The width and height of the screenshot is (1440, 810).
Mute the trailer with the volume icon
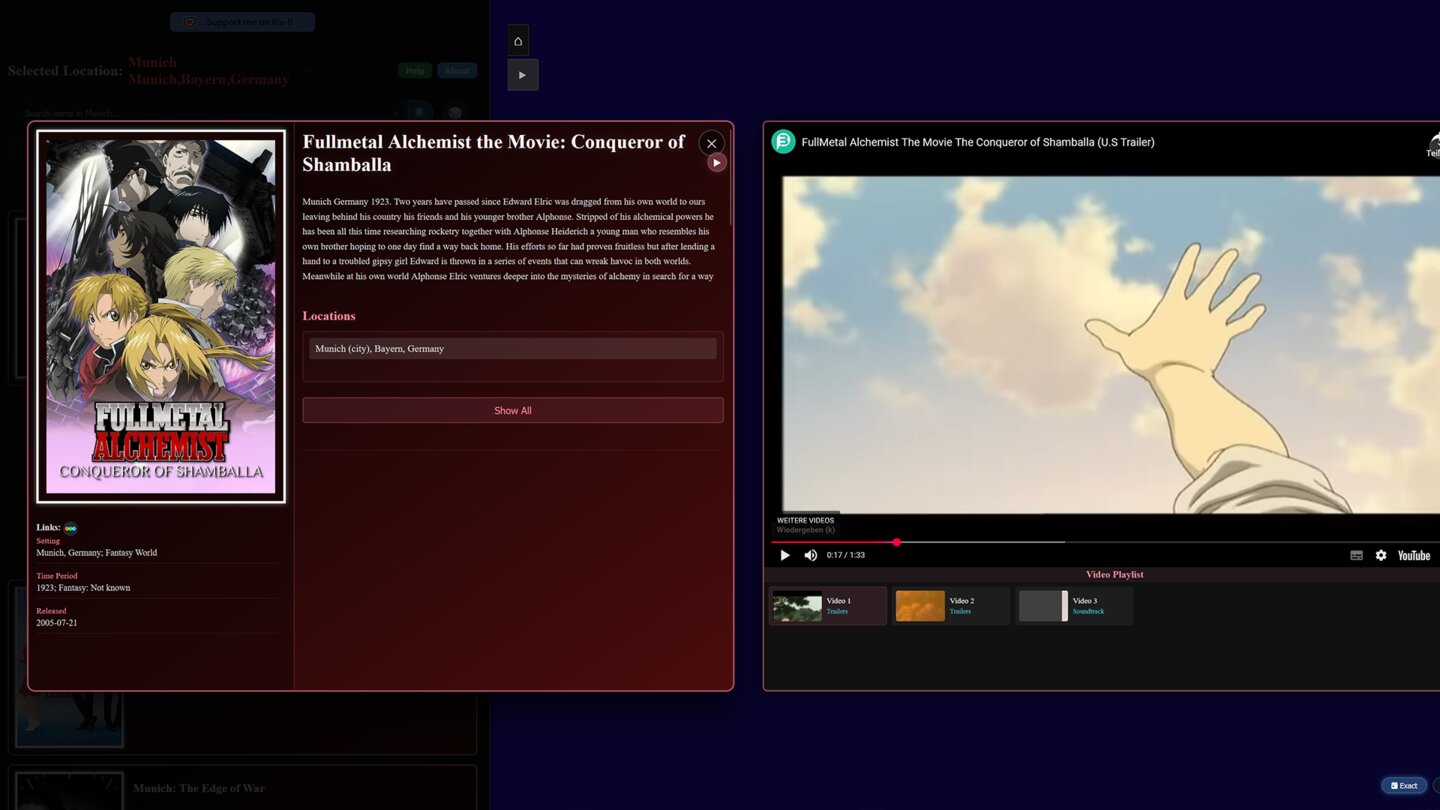(x=811, y=556)
